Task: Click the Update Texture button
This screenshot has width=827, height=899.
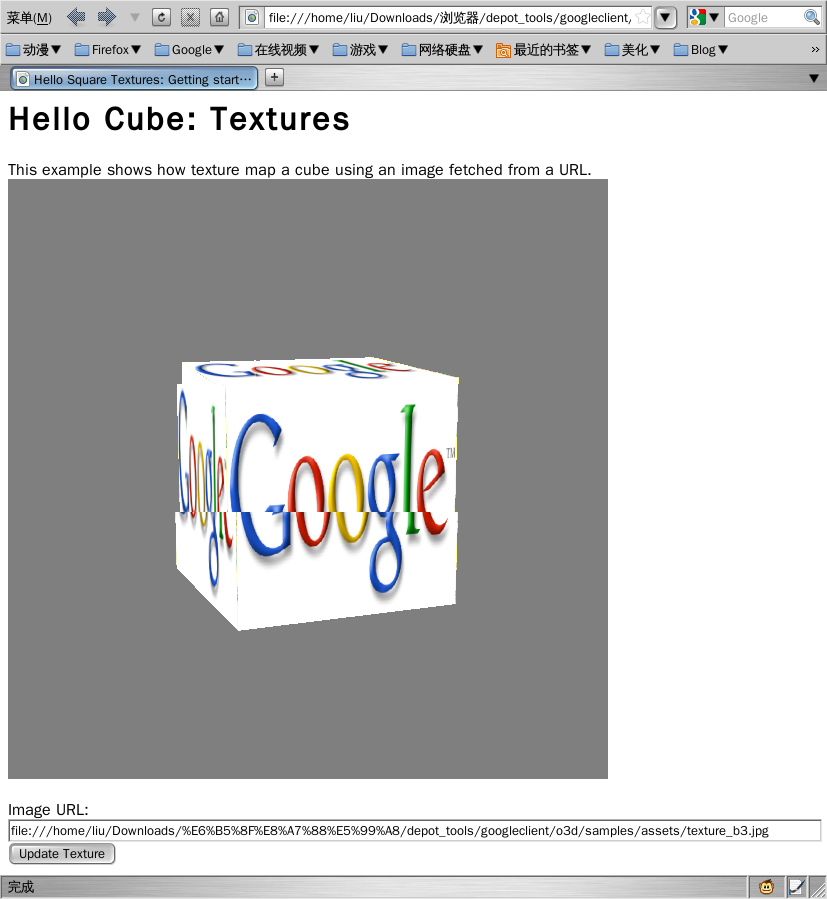Action: (x=62, y=854)
